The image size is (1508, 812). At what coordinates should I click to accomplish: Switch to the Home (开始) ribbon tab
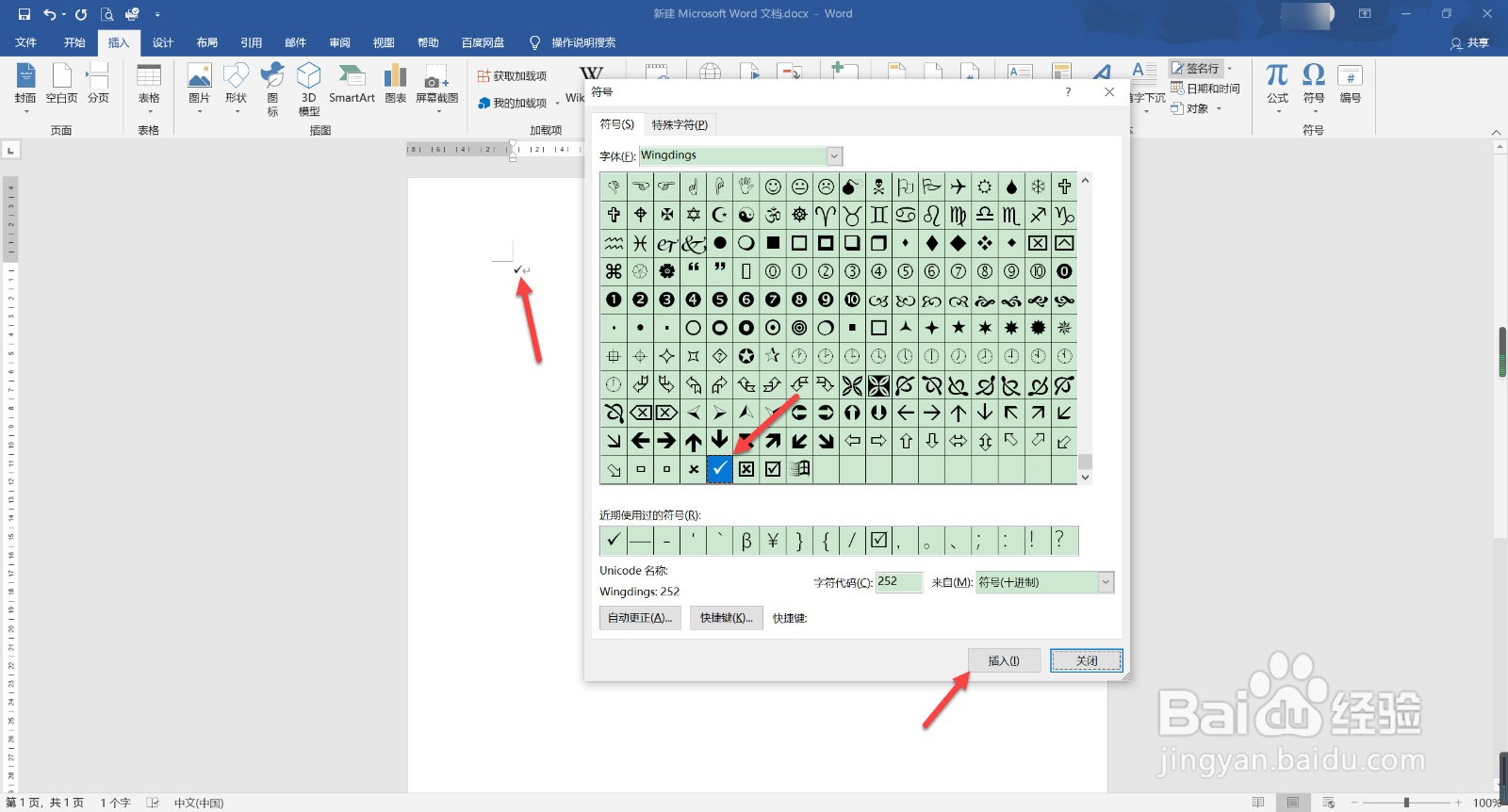click(x=74, y=42)
